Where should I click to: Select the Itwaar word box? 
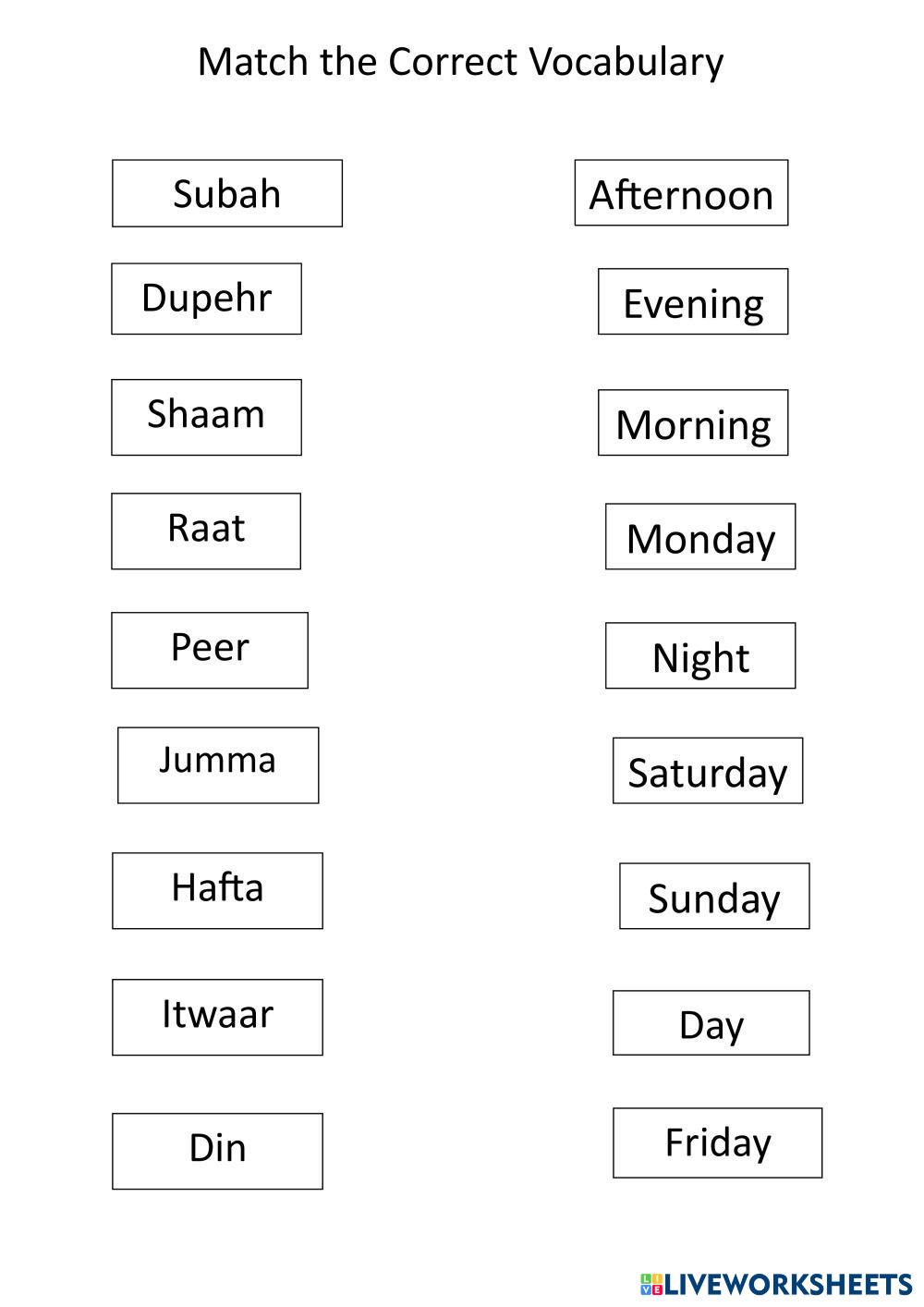coord(217,1017)
